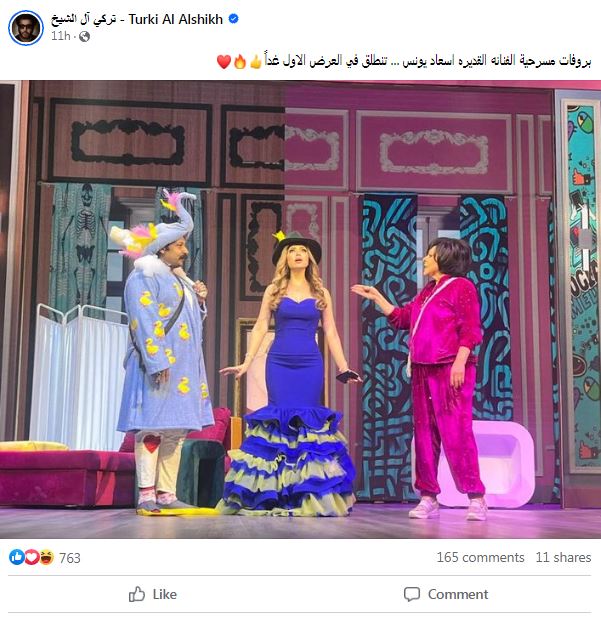The height and width of the screenshot is (617, 601).
Task: Click the fire emoji in caption
Action: pos(240,61)
